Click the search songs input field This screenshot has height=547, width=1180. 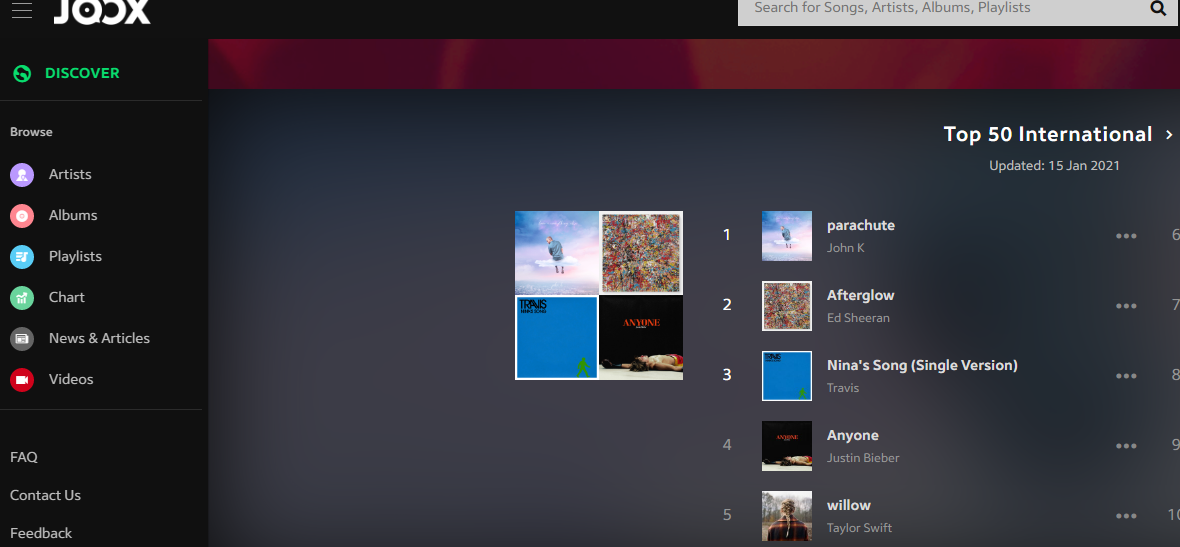[x=940, y=9]
